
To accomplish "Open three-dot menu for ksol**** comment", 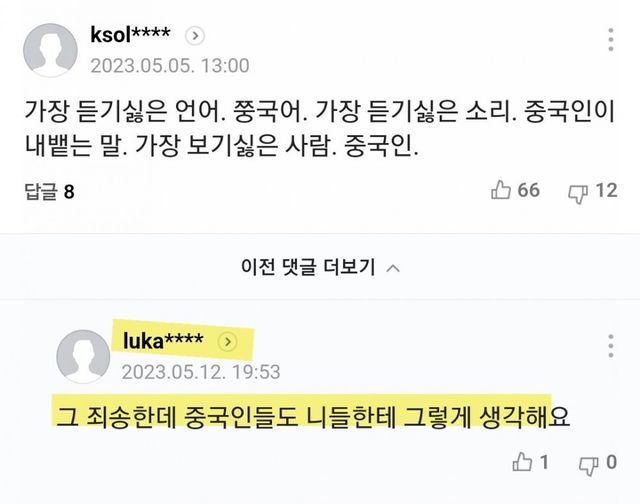I will click(x=611, y=41).
